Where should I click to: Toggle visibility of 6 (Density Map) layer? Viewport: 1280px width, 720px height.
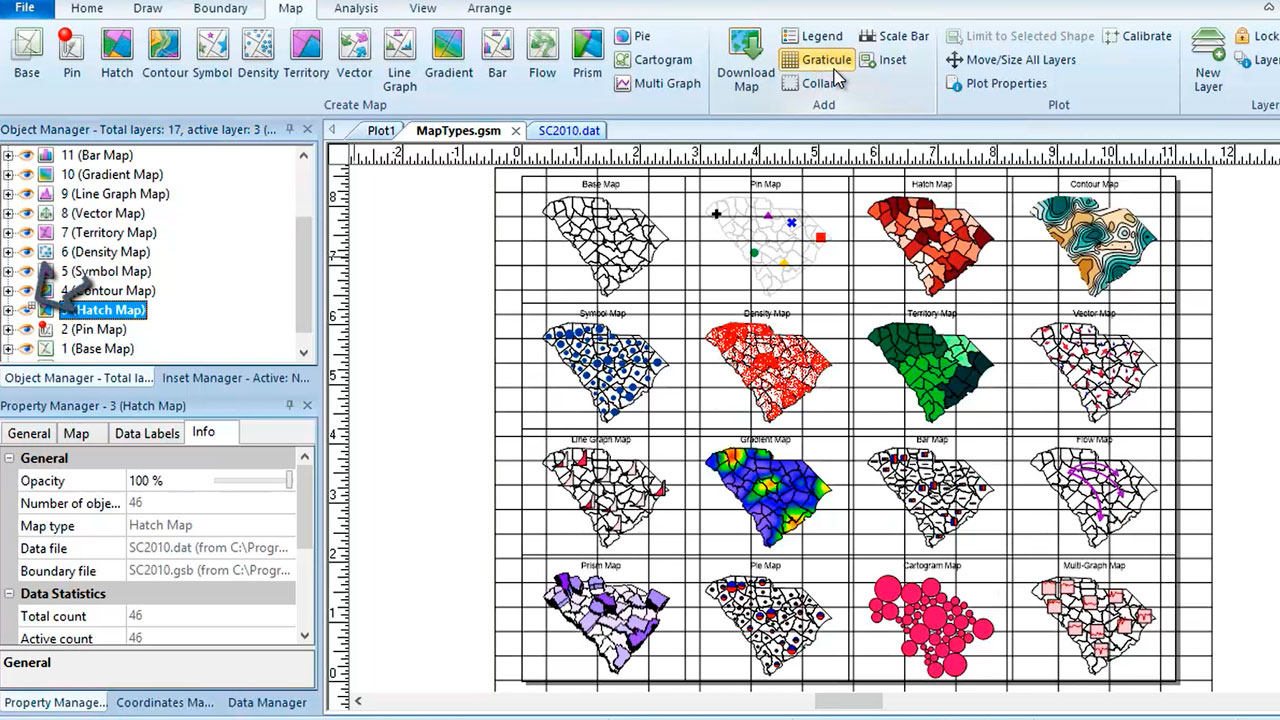point(26,253)
